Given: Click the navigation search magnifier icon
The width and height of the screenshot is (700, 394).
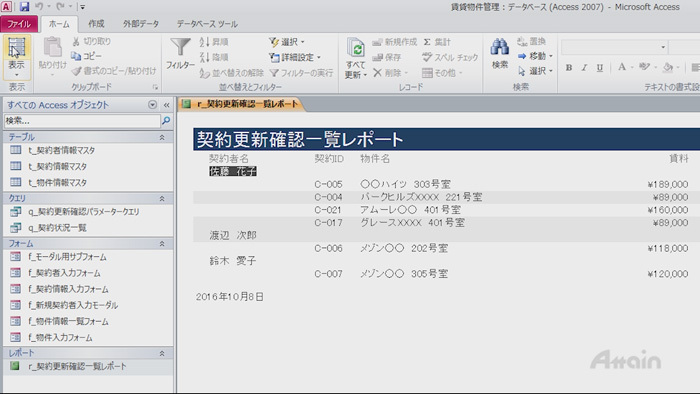Looking at the screenshot, I should (166, 120).
